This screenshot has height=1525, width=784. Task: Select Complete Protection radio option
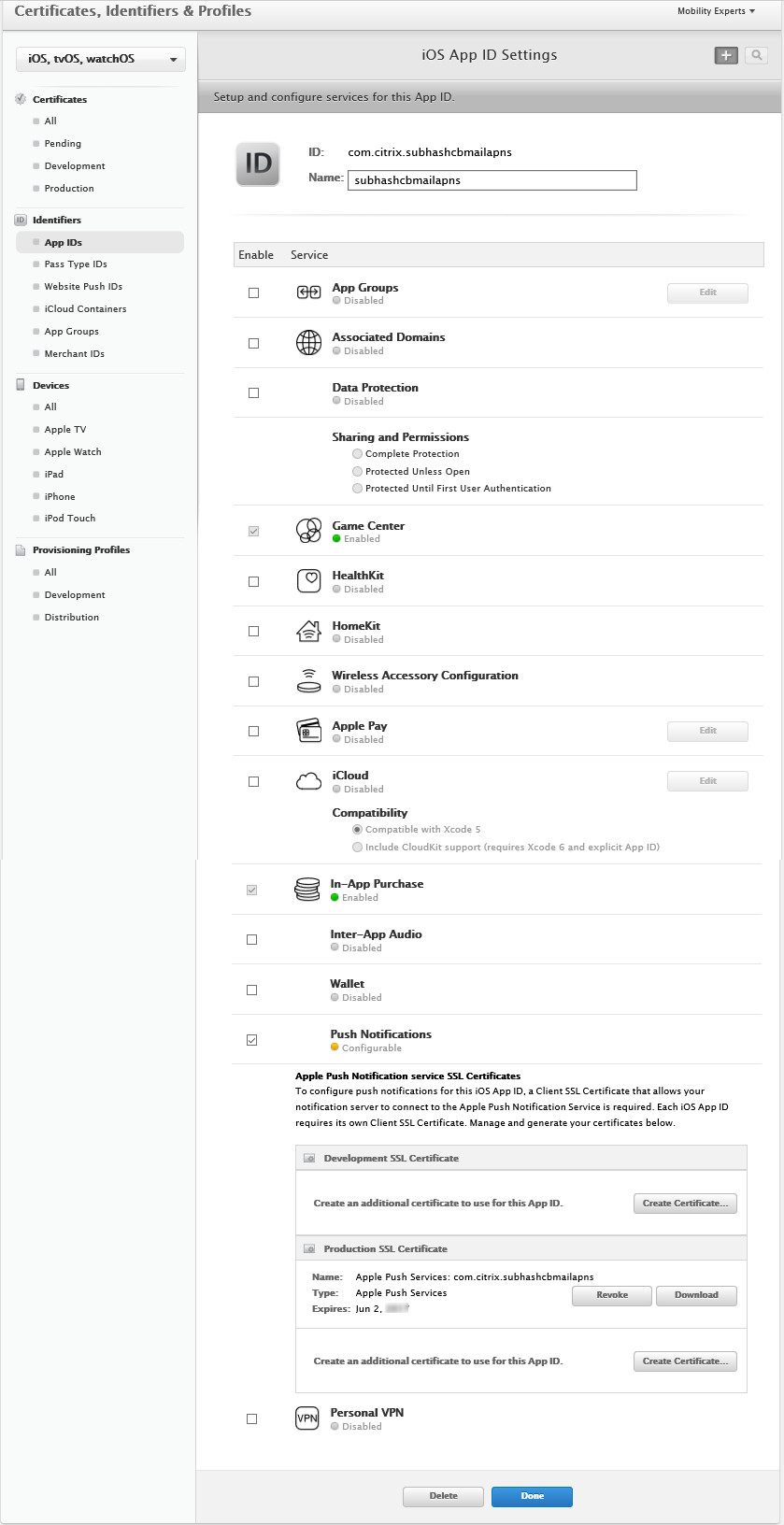(x=357, y=454)
